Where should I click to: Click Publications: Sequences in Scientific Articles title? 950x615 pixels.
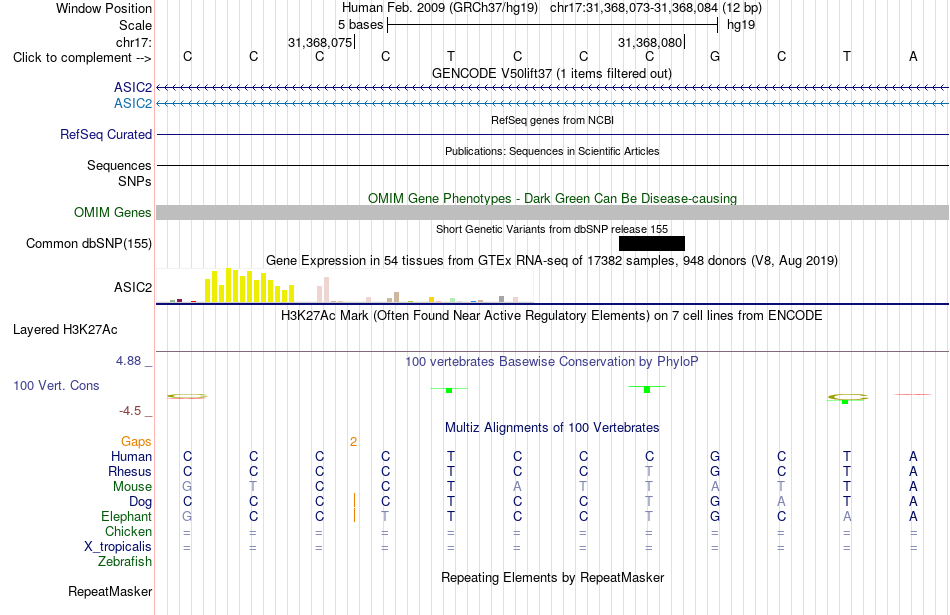coord(552,151)
